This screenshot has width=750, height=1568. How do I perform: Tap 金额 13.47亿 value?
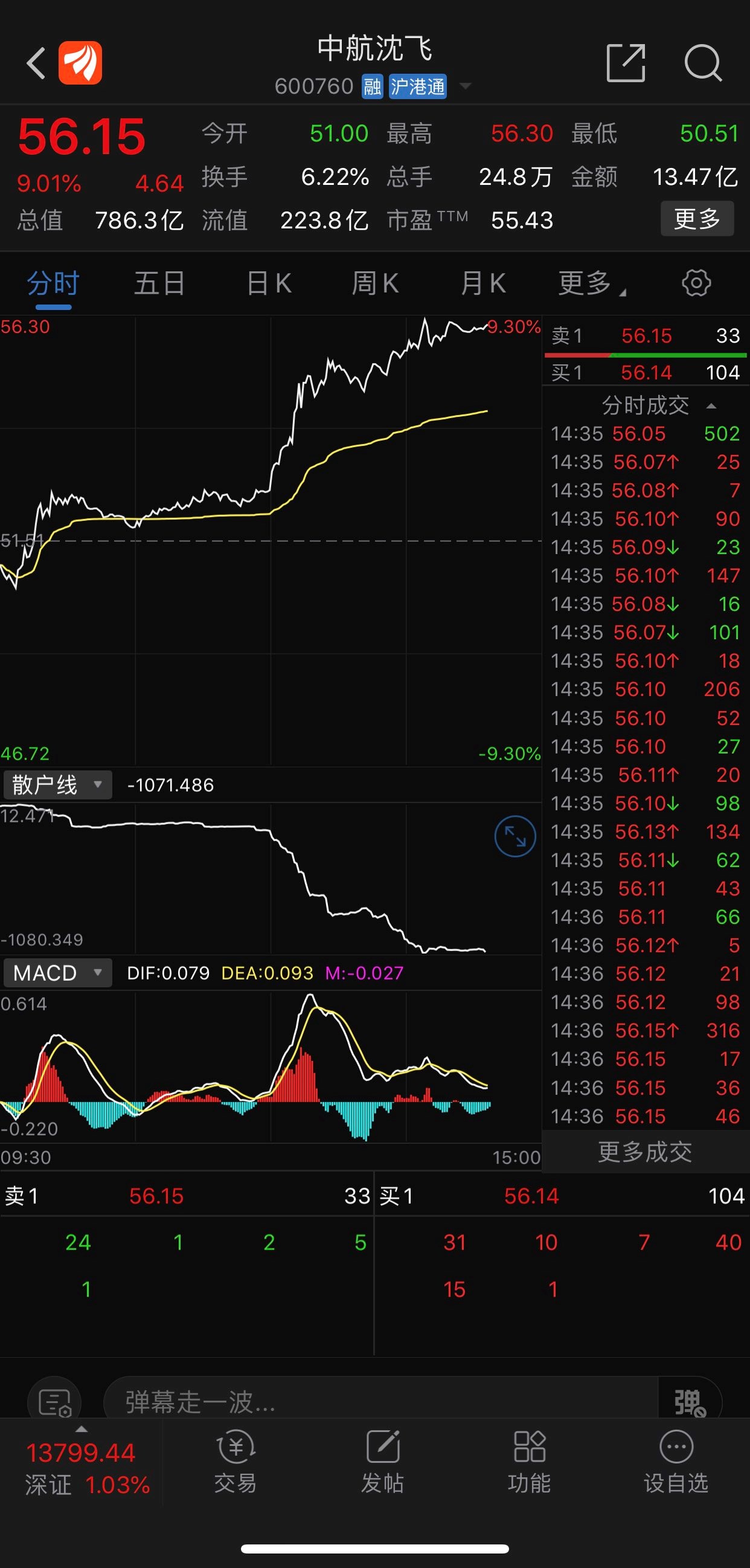click(695, 177)
